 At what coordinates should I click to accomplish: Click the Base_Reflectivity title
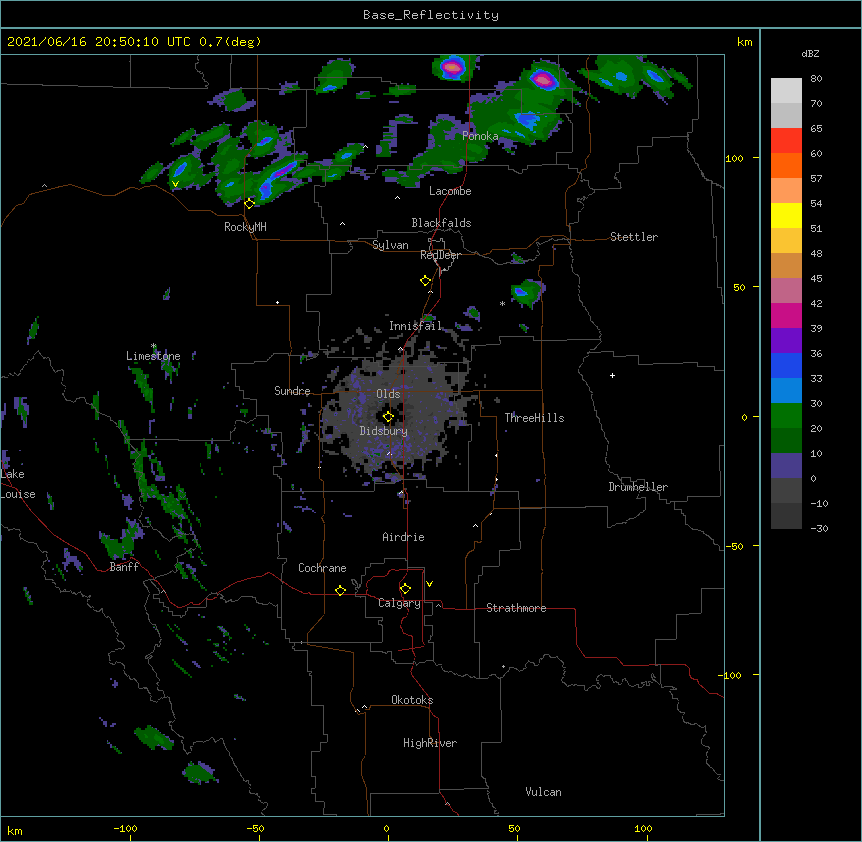(431, 15)
